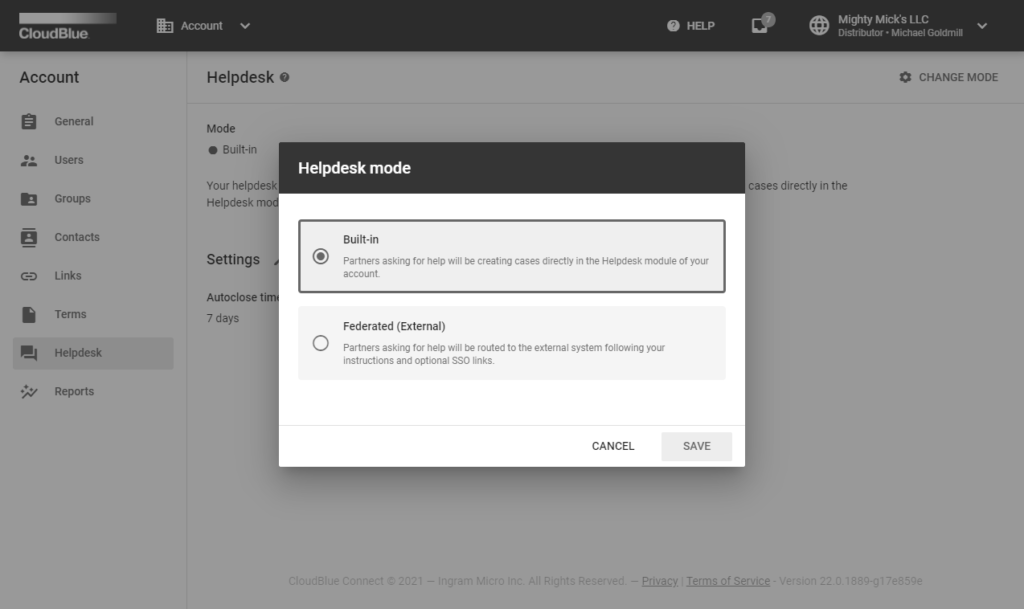The image size is (1024, 609).
Task: Open the notifications icon with badge
Action: (x=760, y=25)
